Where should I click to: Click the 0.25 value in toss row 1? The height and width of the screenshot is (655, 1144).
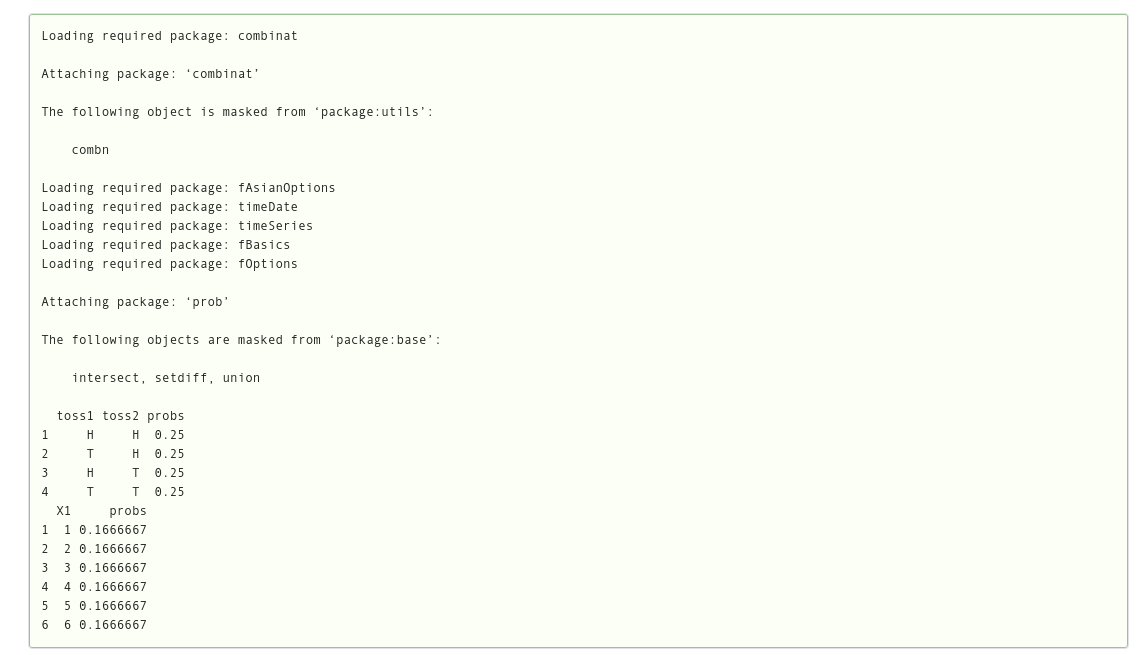click(169, 435)
